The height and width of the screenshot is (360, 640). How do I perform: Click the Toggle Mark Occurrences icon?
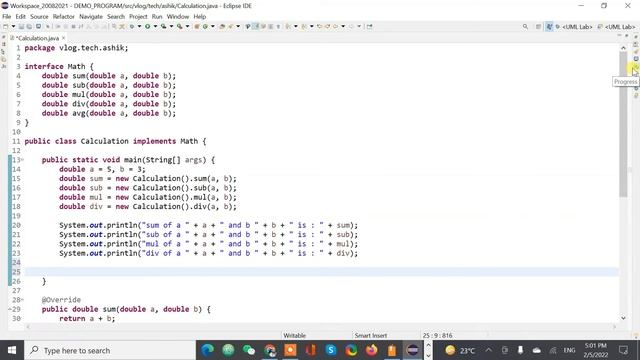click(x=256, y=27)
